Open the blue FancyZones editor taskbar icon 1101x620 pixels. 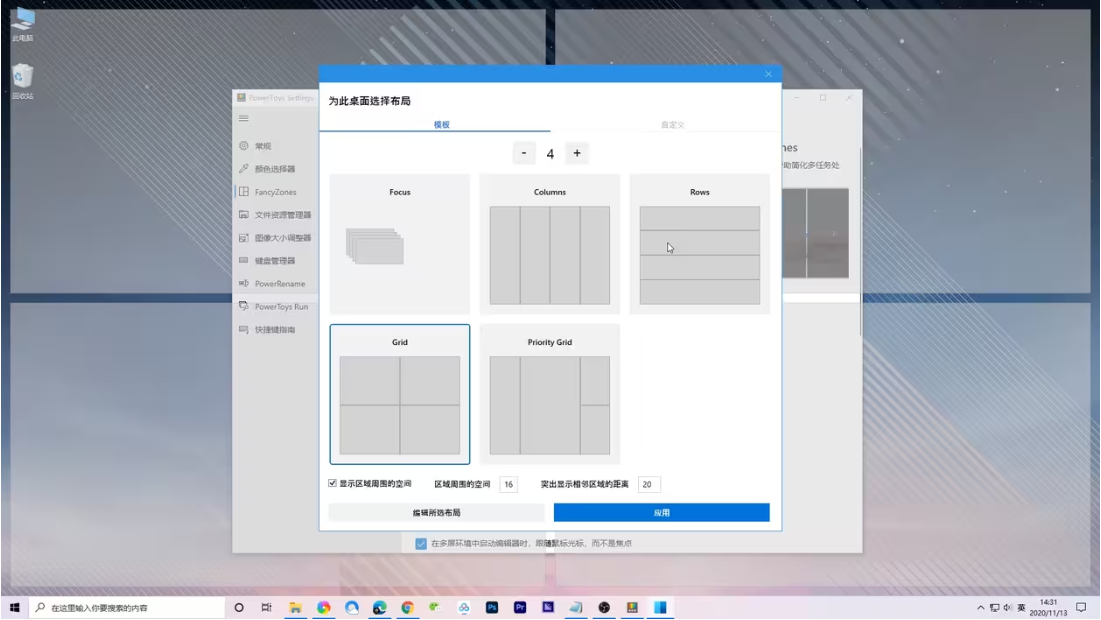click(x=660, y=607)
